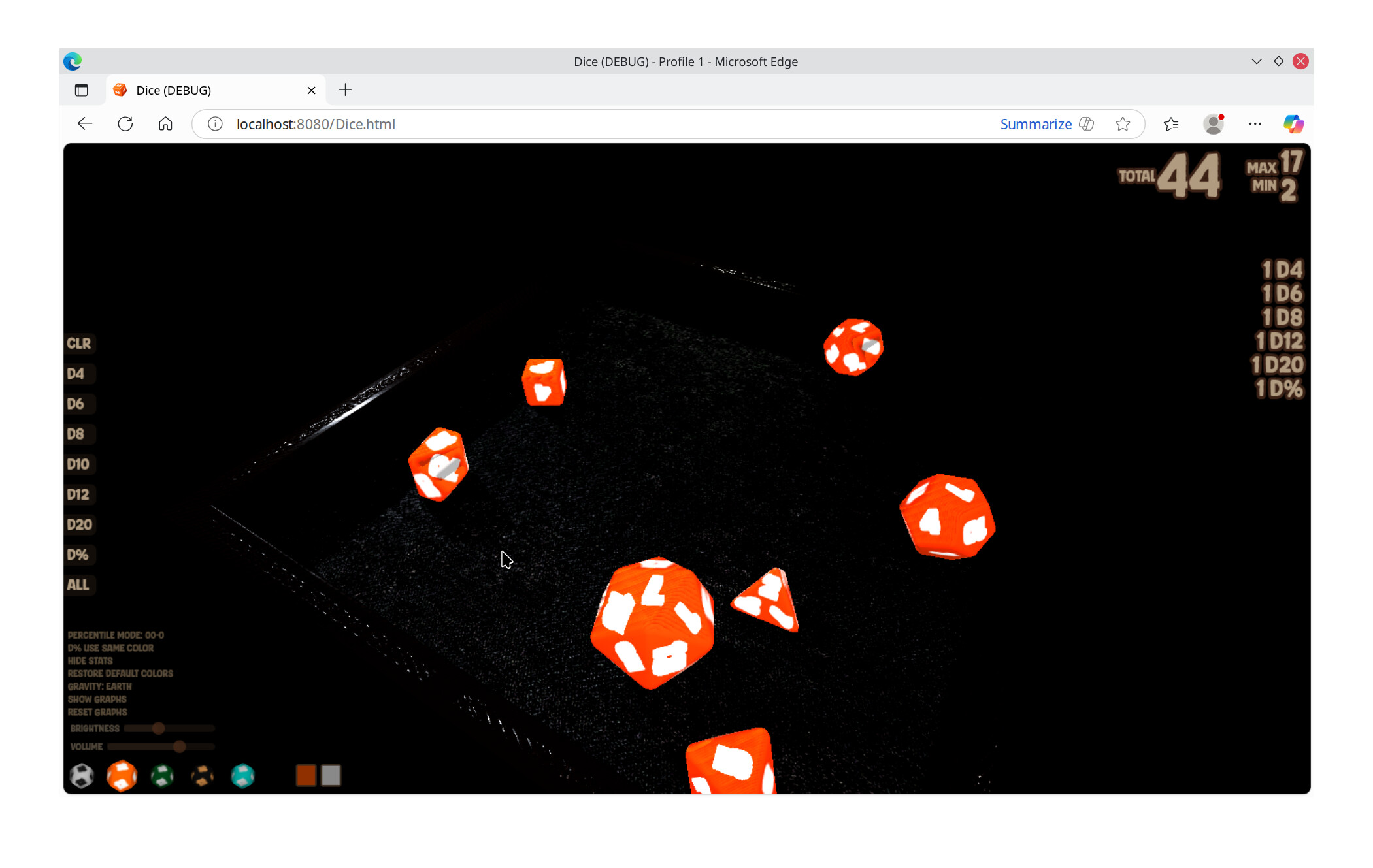Toggle Hide Stats option
This screenshot has height=868, width=1373.
90,661
